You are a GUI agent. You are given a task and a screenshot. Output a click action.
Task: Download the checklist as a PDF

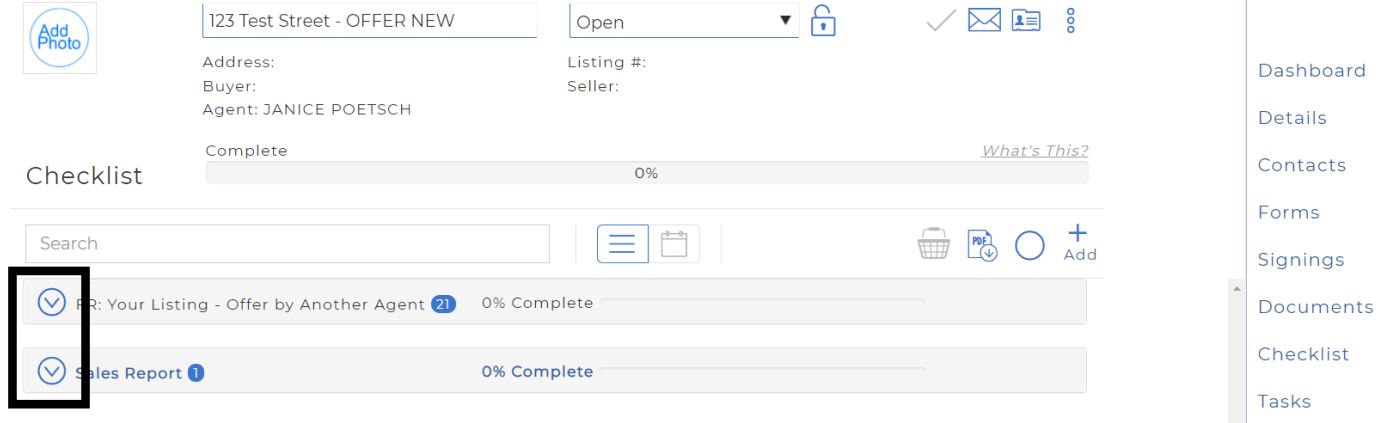coord(983,245)
